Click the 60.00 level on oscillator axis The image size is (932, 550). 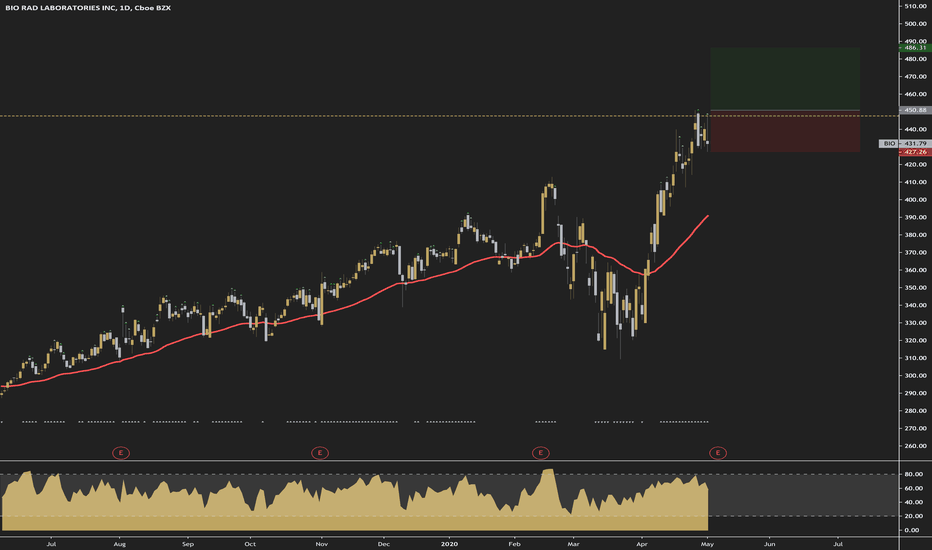point(913,488)
